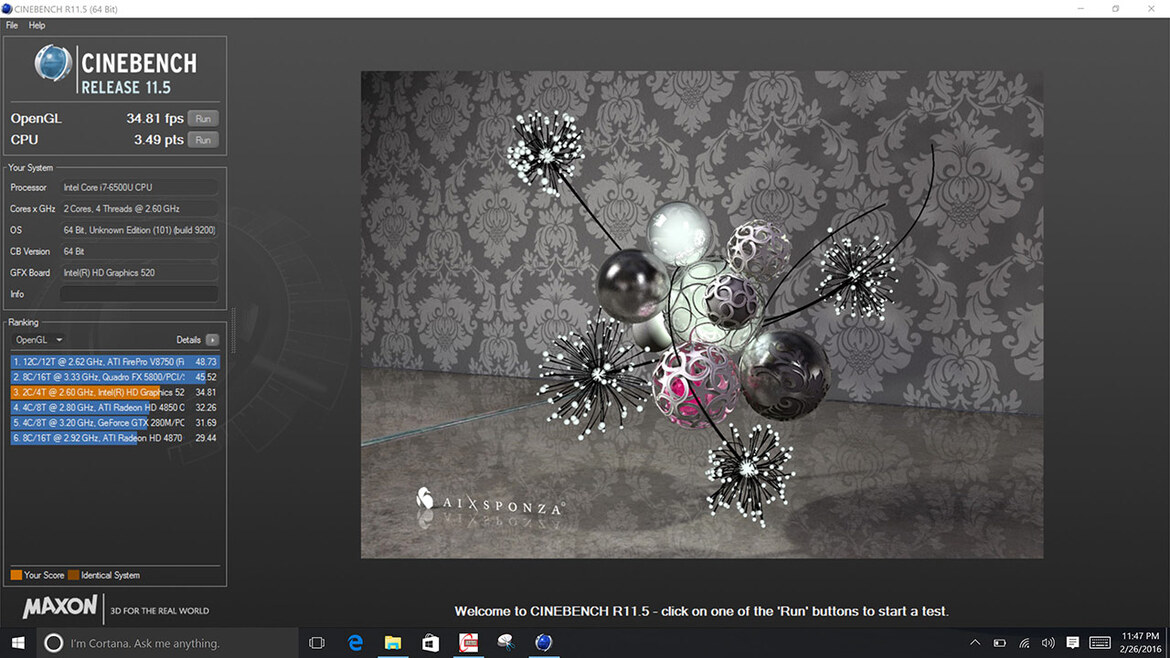Launch Microsoft Edge from the taskbar

(x=355, y=642)
